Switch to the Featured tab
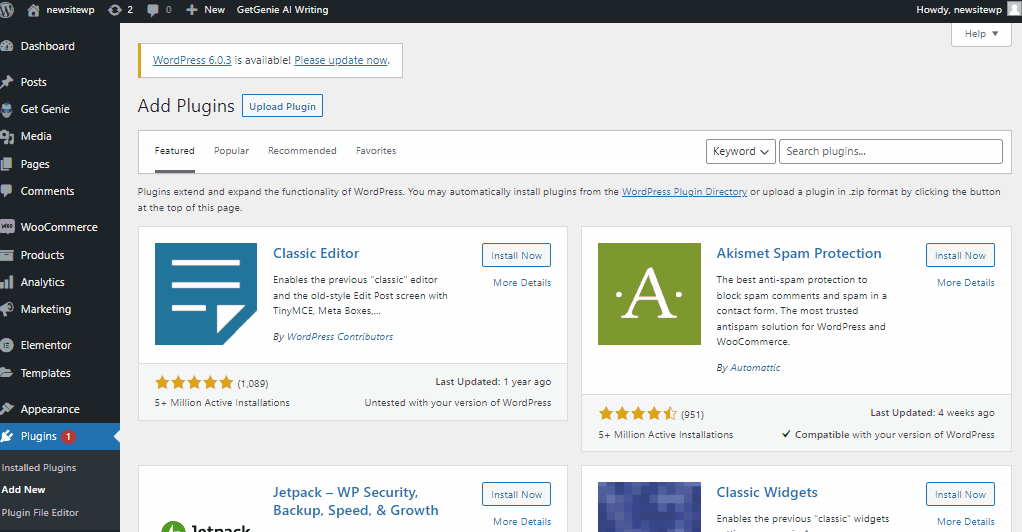 (x=175, y=151)
